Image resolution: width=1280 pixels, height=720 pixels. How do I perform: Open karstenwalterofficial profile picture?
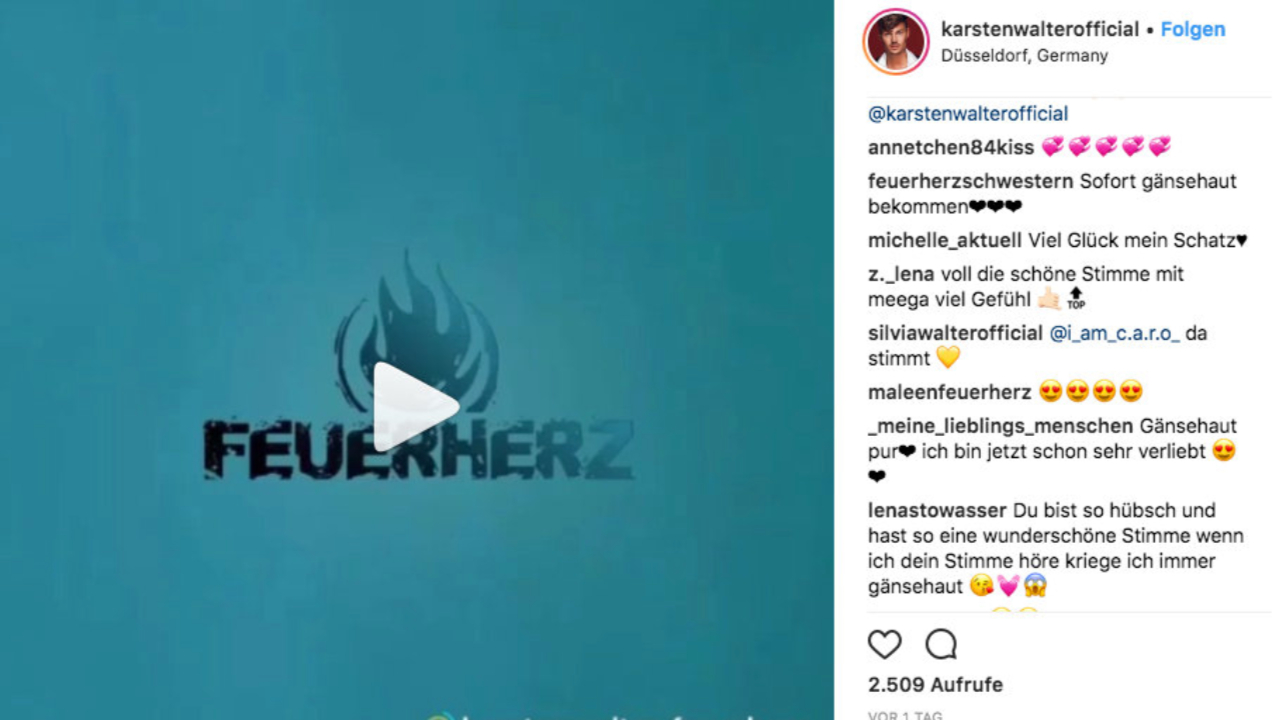click(895, 42)
